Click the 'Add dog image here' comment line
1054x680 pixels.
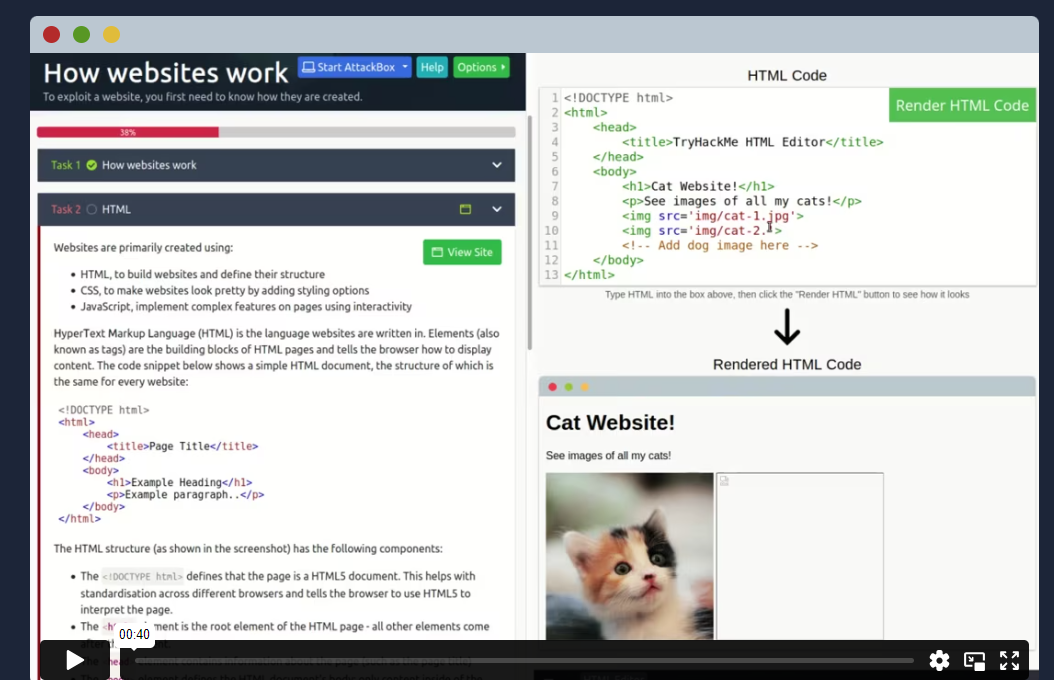[720, 245]
